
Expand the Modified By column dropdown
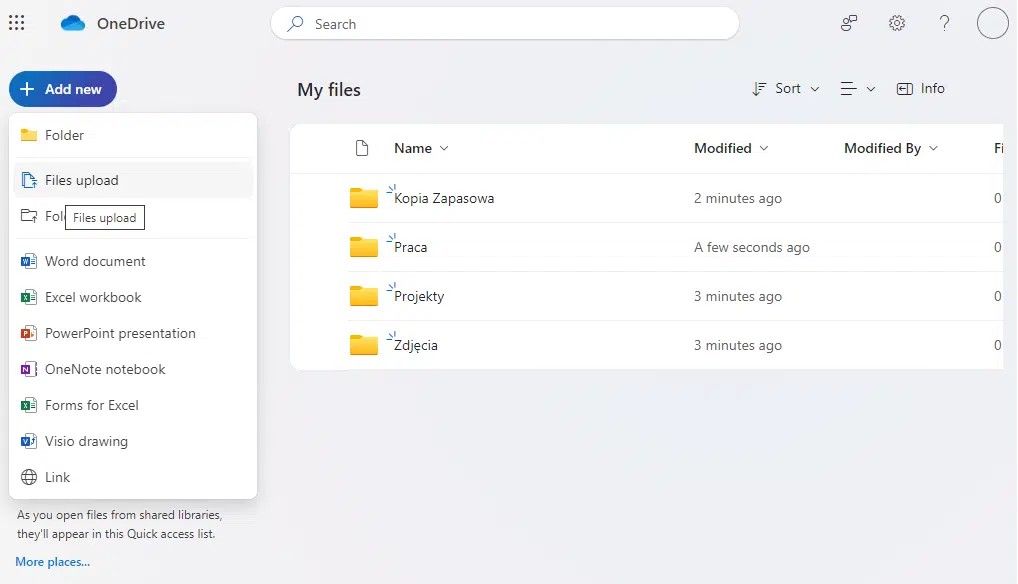point(890,148)
